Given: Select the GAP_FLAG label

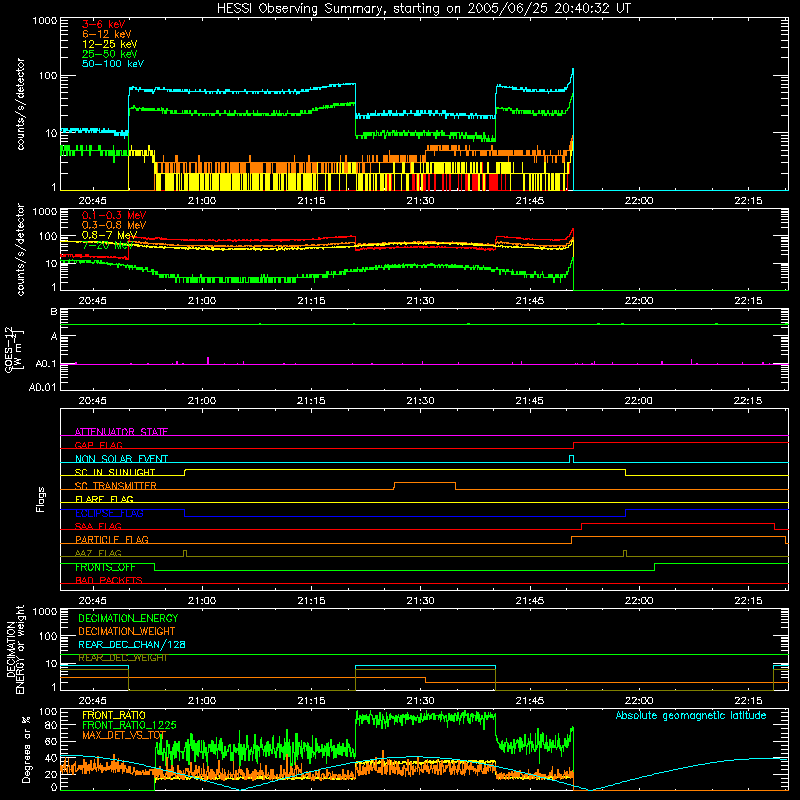Looking at the screenshot, I should pos(98,445).
